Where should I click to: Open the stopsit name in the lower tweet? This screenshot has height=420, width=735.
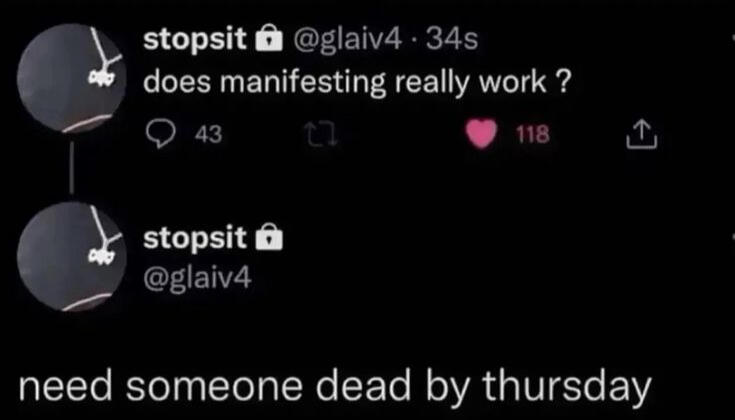click(x=195, y=237)
